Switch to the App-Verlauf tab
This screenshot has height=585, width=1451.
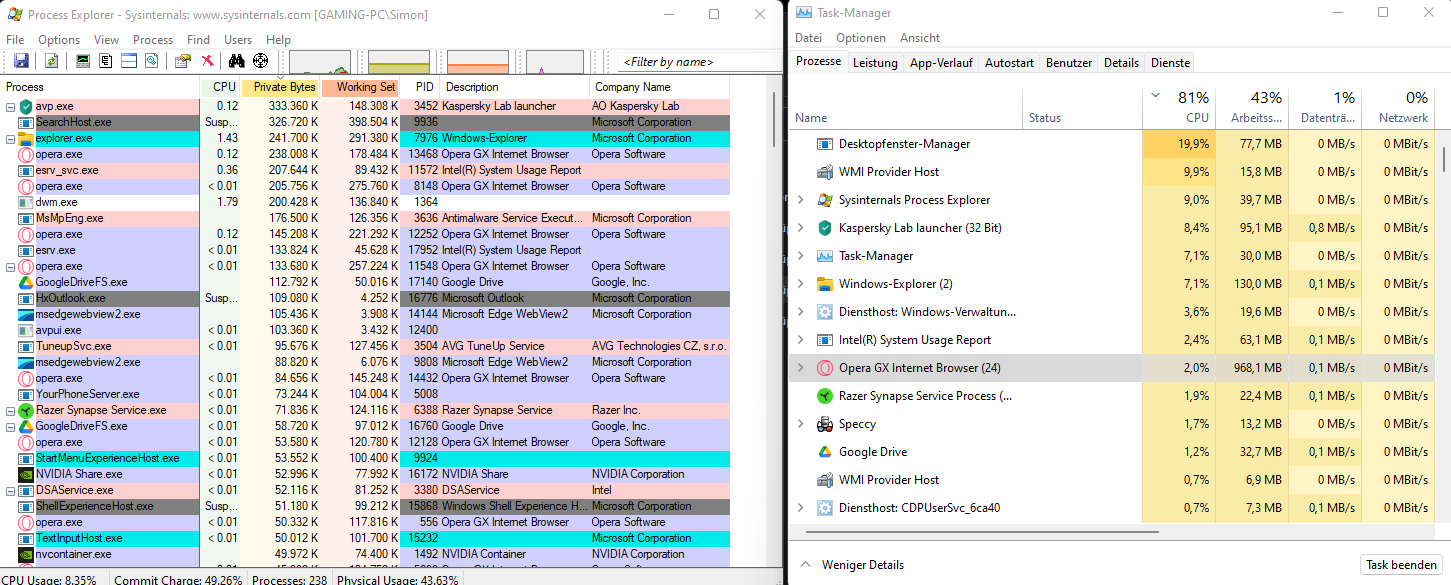[941, 63]
